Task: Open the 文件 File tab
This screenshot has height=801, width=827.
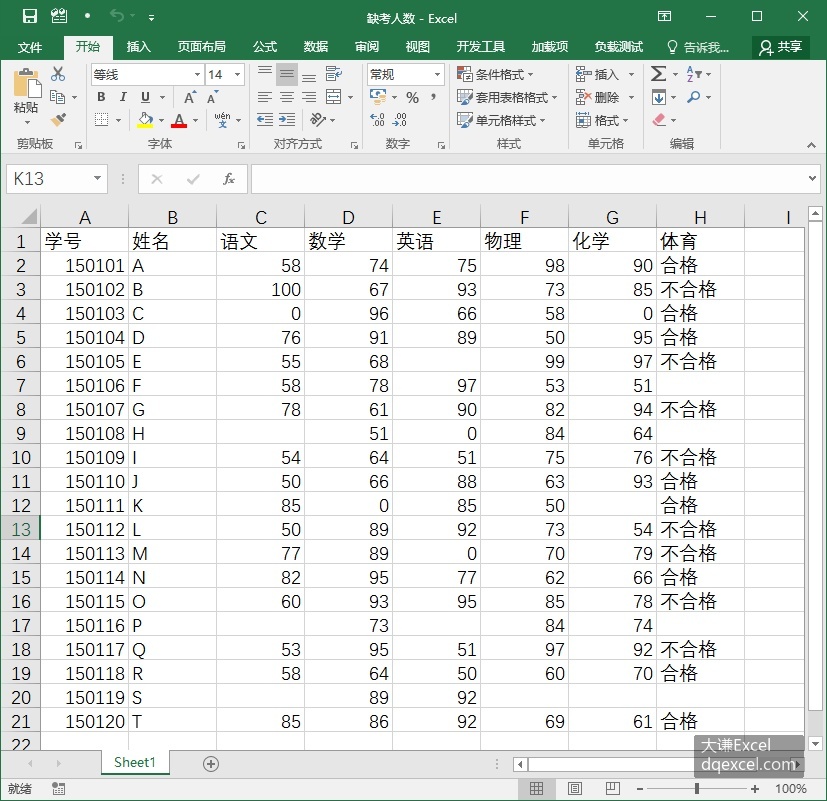Action: coord(30,47)
